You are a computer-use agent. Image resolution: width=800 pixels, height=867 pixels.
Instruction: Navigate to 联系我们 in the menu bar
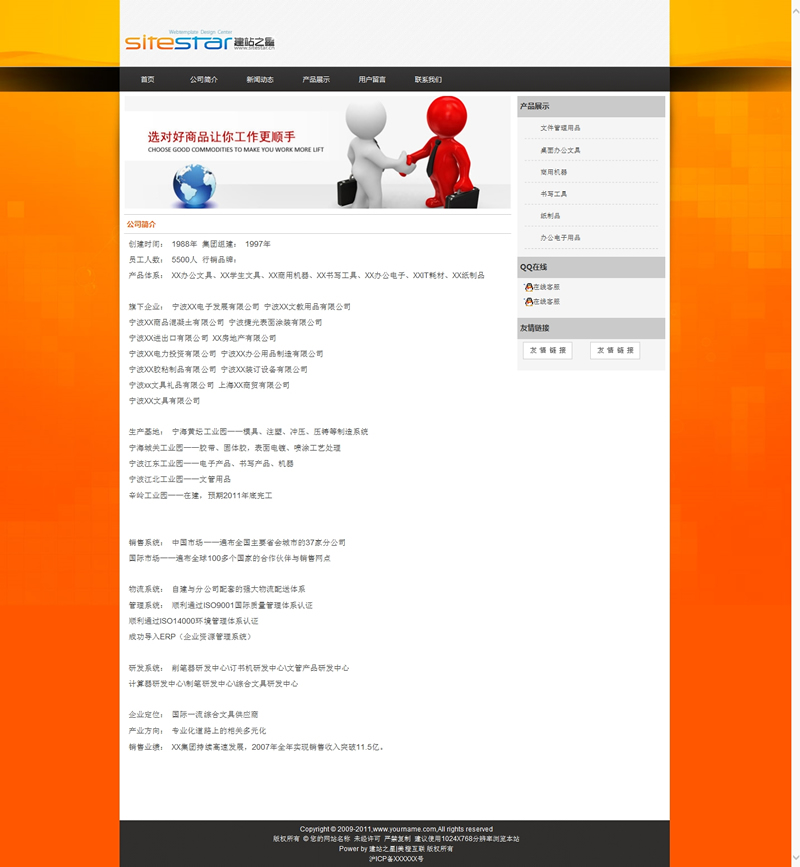point(428,79)
